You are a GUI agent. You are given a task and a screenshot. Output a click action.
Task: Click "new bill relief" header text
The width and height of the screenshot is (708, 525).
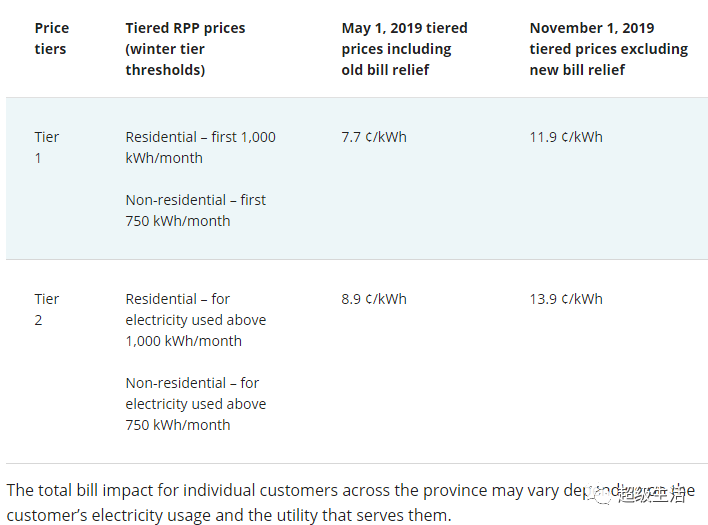[x=577, y=70]
